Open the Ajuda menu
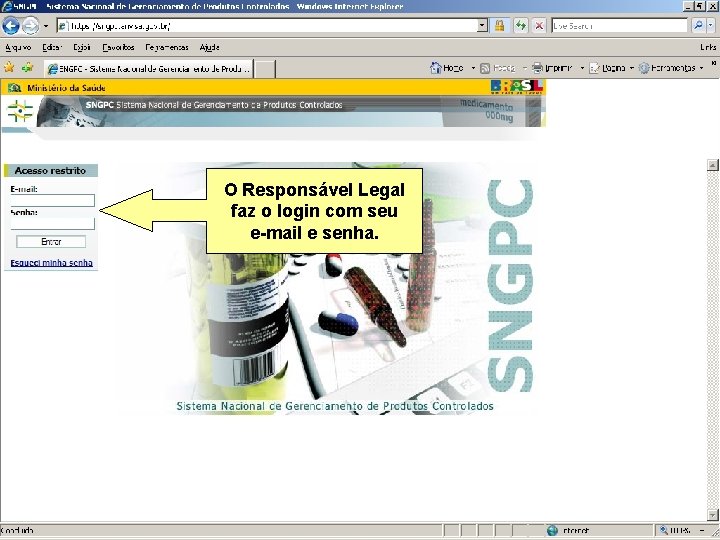Image resolution: width=720 pixels, height=540 pixels. click(209, 47)
